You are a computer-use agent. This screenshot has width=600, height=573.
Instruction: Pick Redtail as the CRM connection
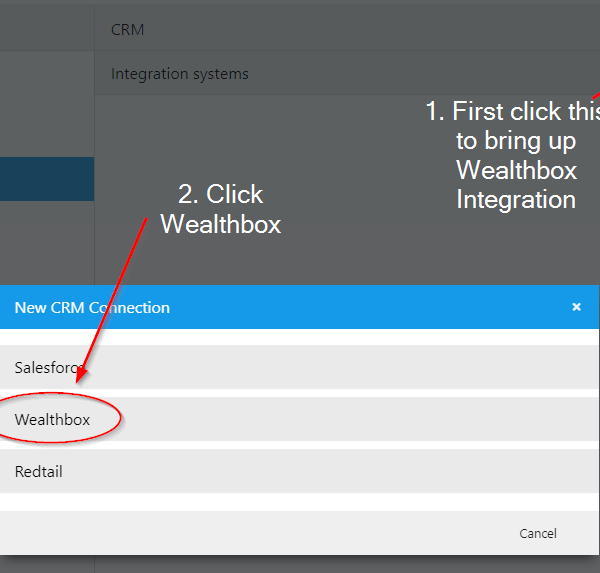[39, 471]
